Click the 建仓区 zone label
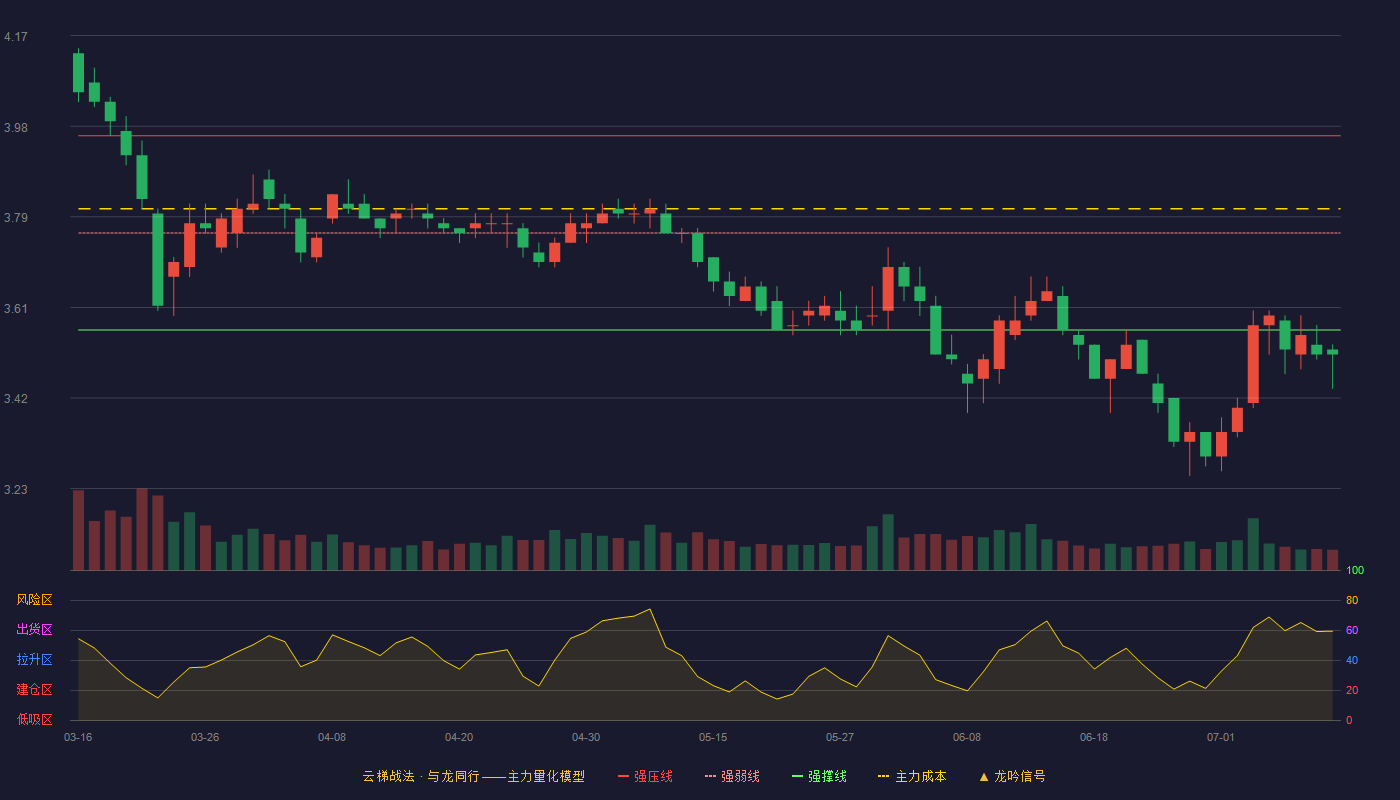1400x800 pixels. pos(34,690)
